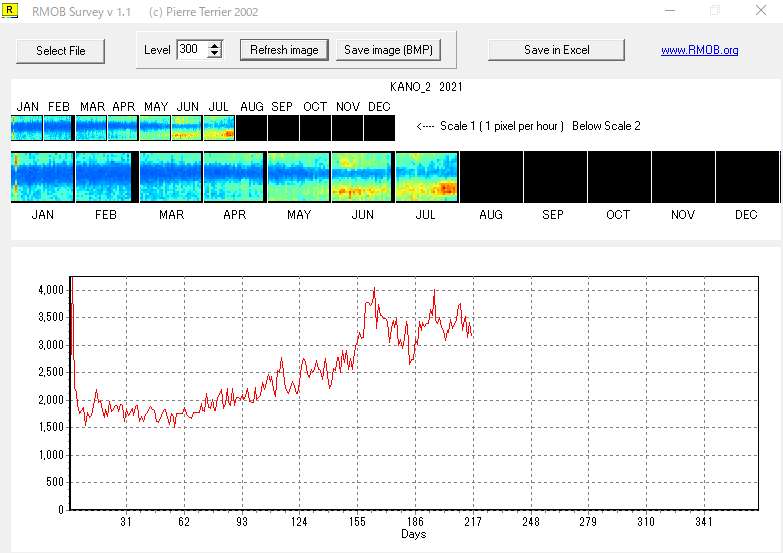Select the small JAN heatmap thumbnail
The height and width of the screenshot is (553, 783).
pos(26,128)
